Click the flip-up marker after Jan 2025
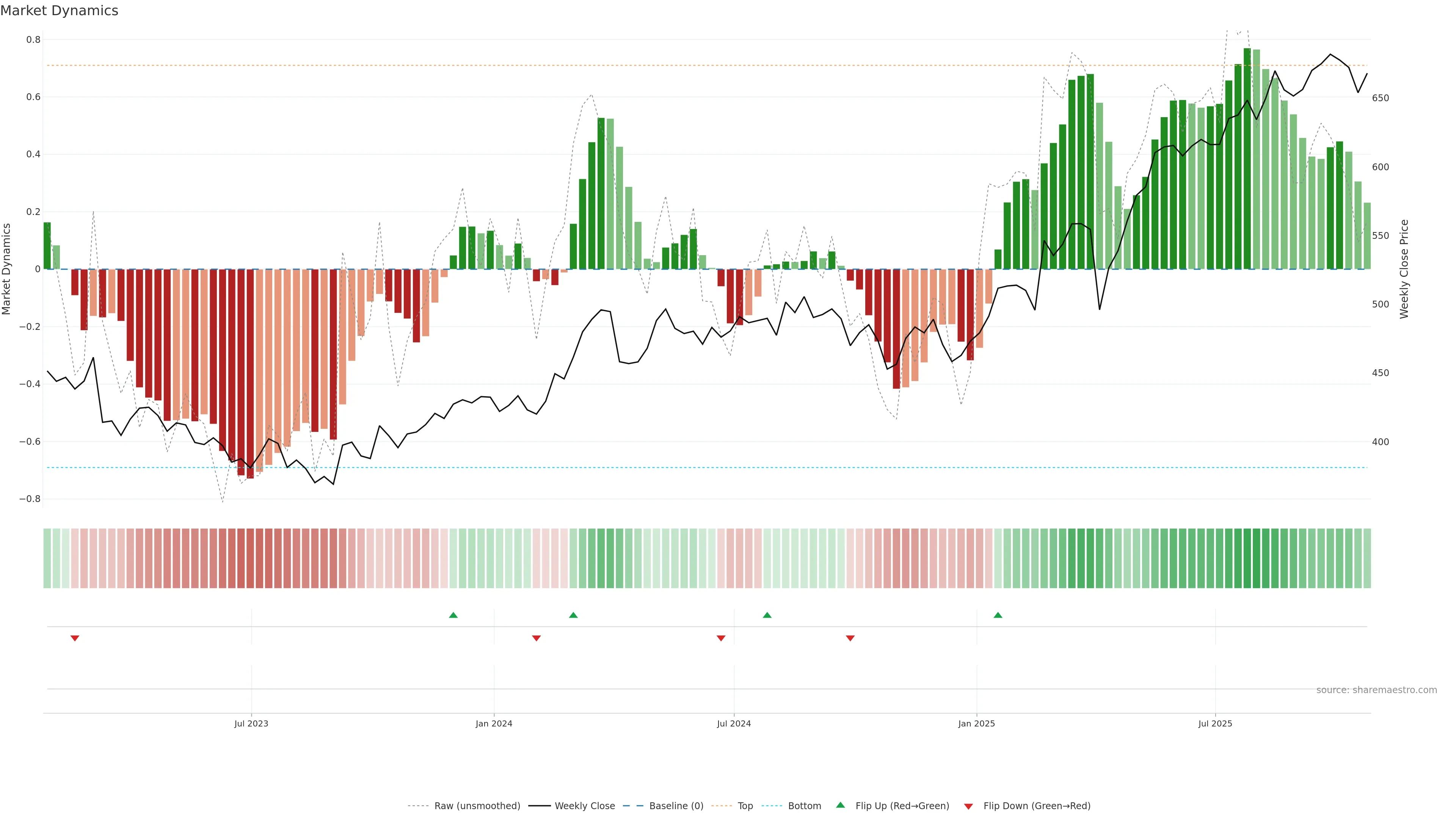Screen dimensions: 1456x819 (x=998, y=615)
